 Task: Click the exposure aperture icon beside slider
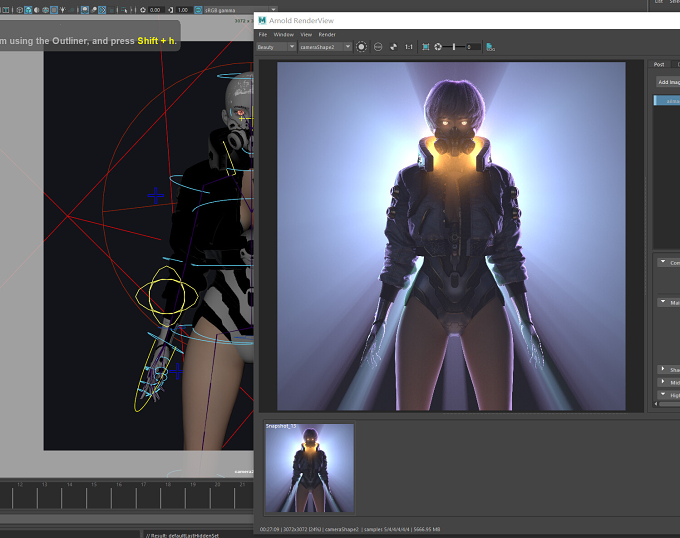coord(438,47)
